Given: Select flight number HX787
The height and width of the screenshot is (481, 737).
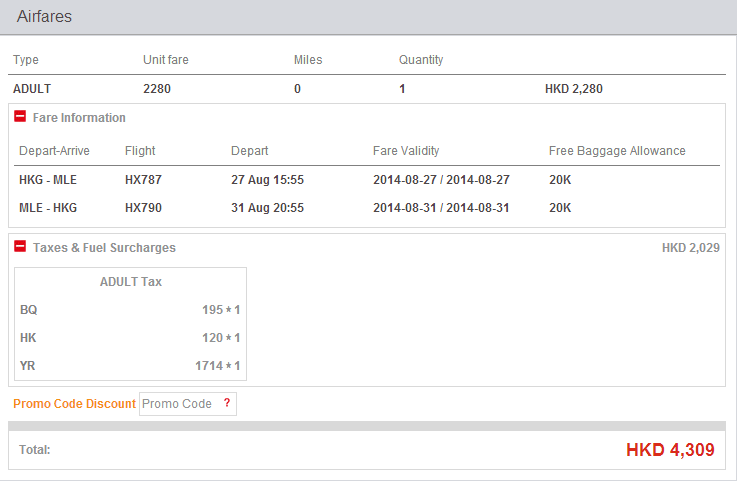Looking at the screenshot, I should coord(143,180).
